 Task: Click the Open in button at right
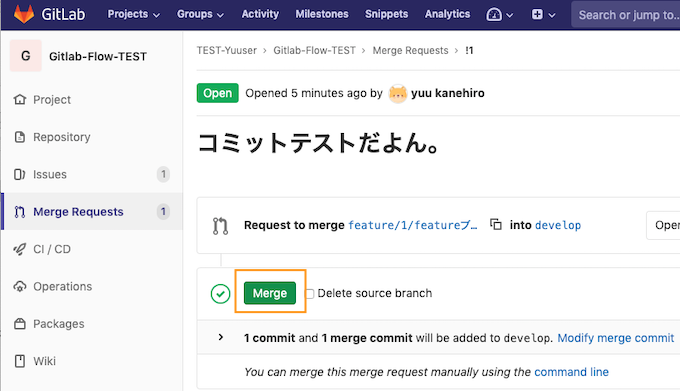tap(663, 225)
